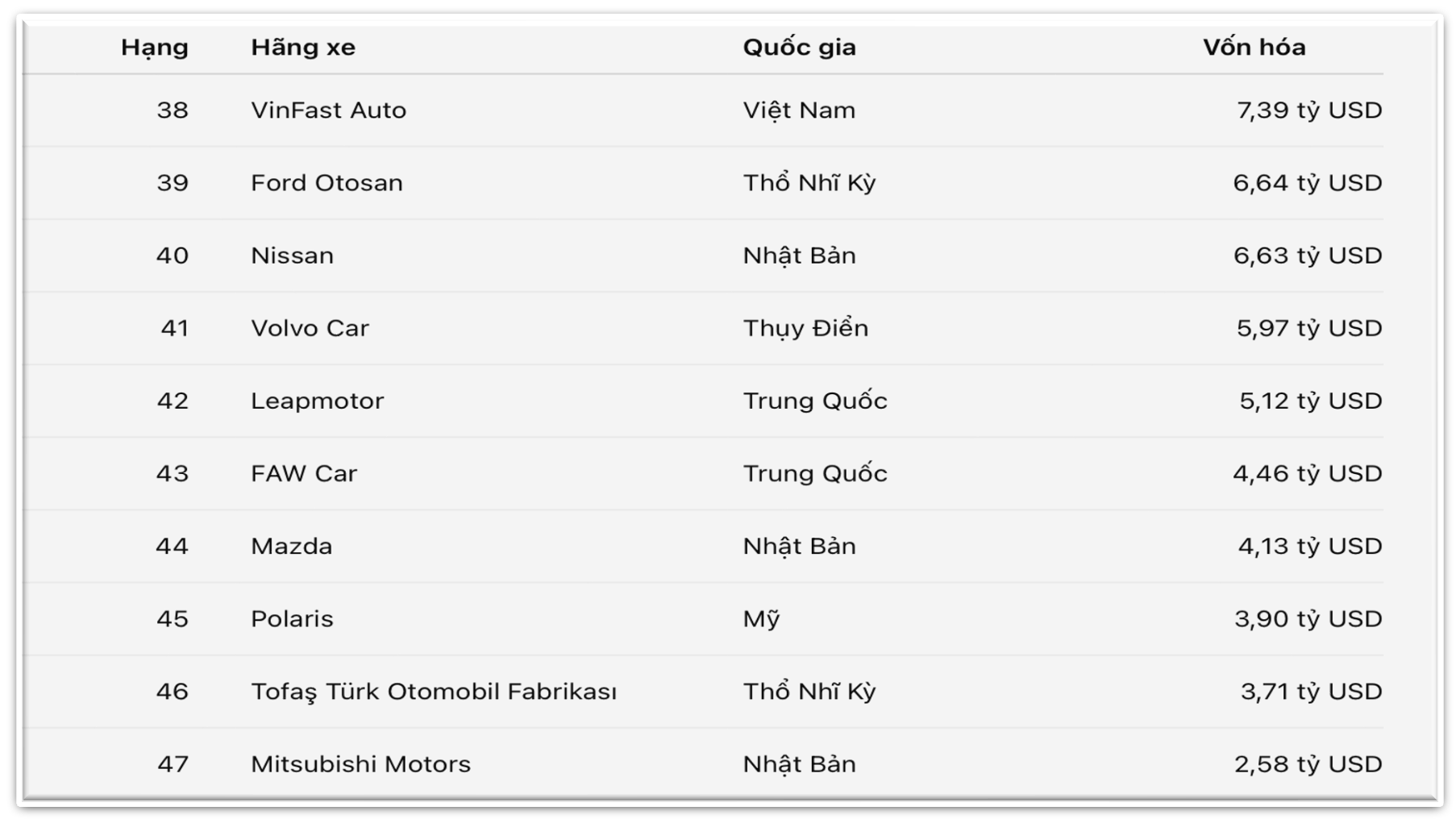The width and height of the screenshot is (1456, 819).
Task: Click the 2,58 tỷ USD value
Action: 1308,763
